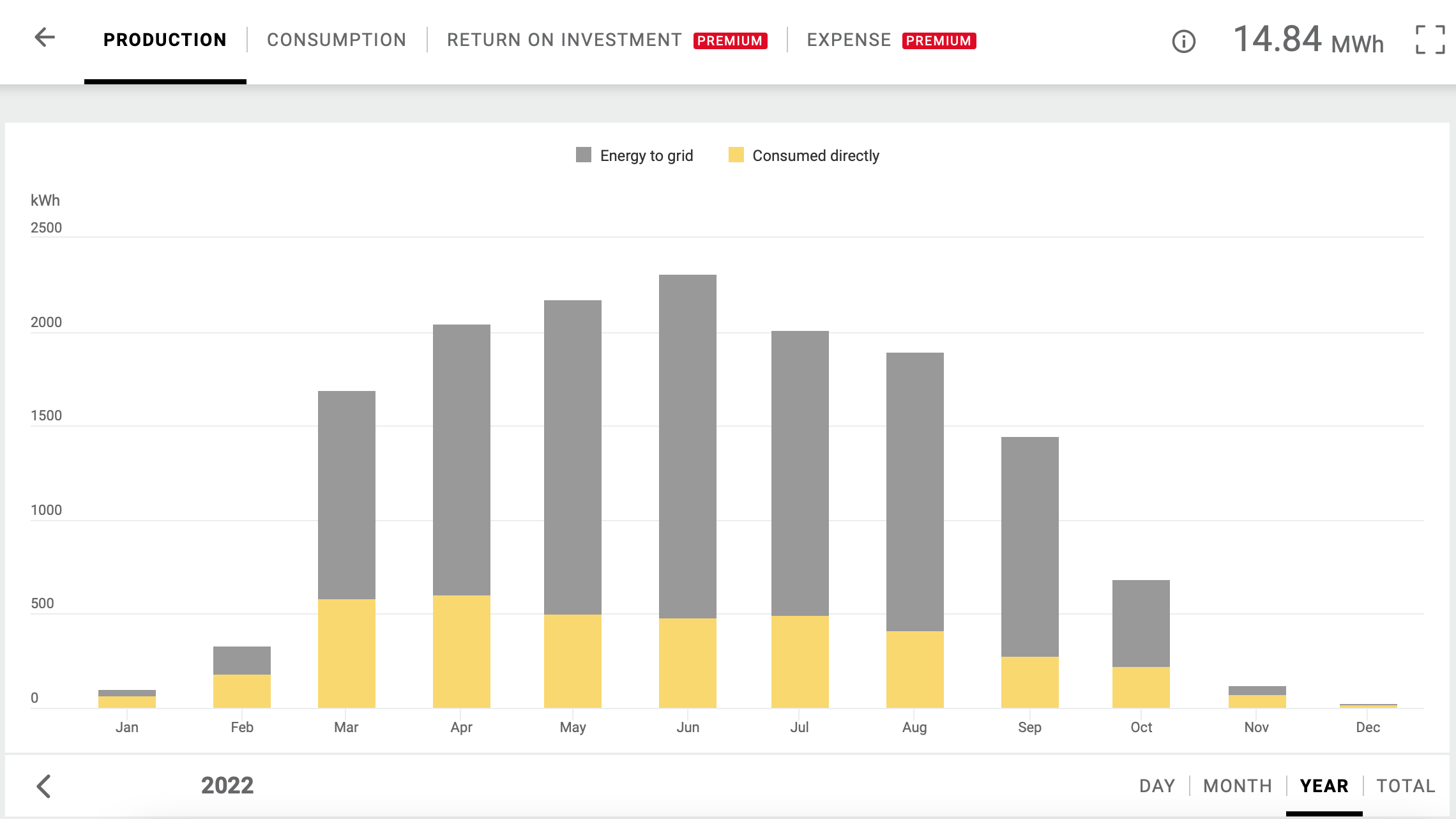Click the 2022 year label

point(227,786)
